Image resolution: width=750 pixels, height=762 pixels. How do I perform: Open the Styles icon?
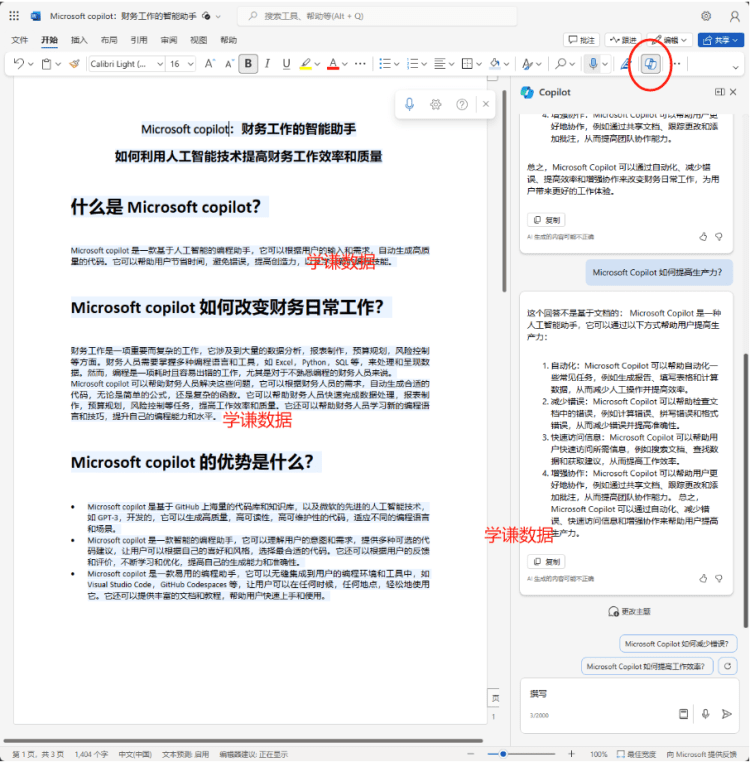(527, 64)
